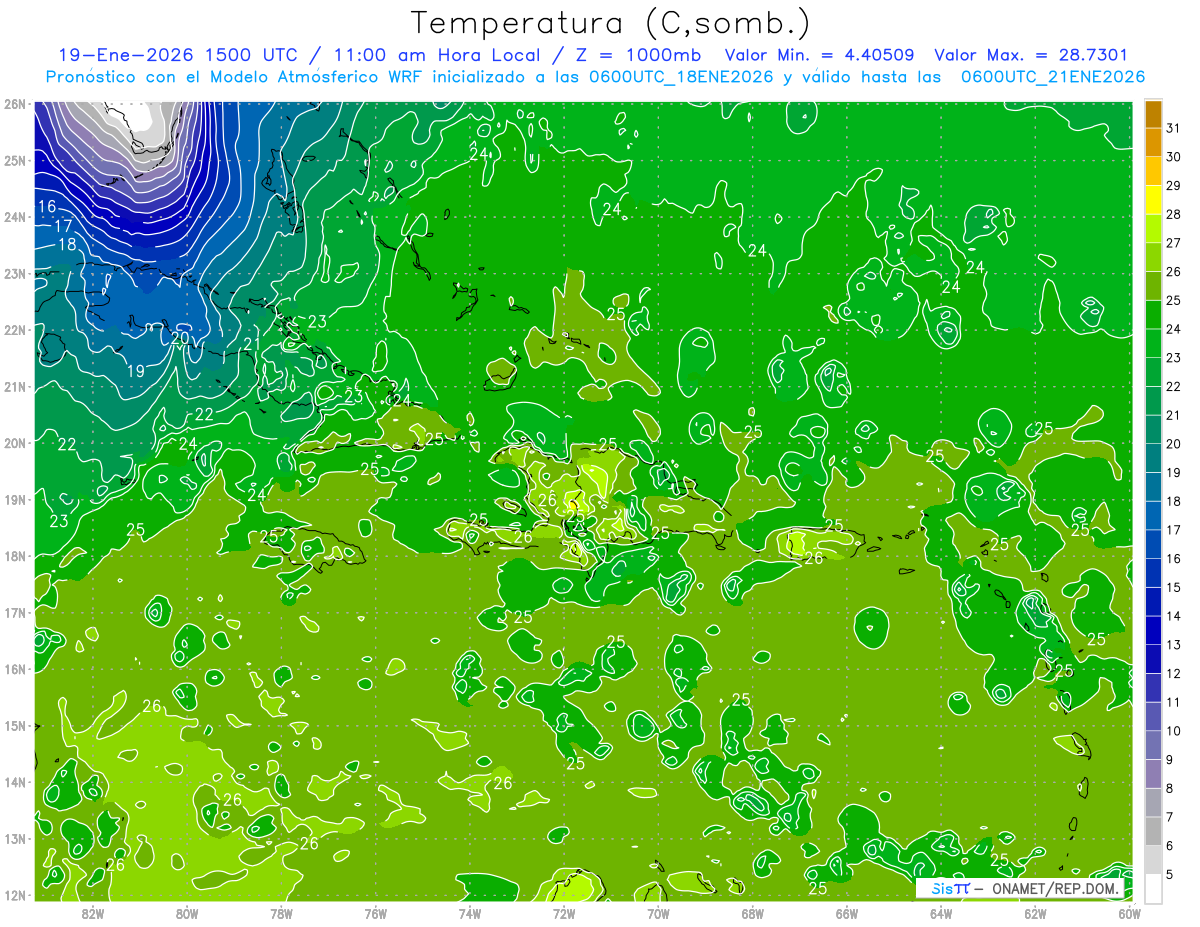Click the color scale label "7"
Viewport: 1200px width, 927px height.
click(x=1170, y=816)
